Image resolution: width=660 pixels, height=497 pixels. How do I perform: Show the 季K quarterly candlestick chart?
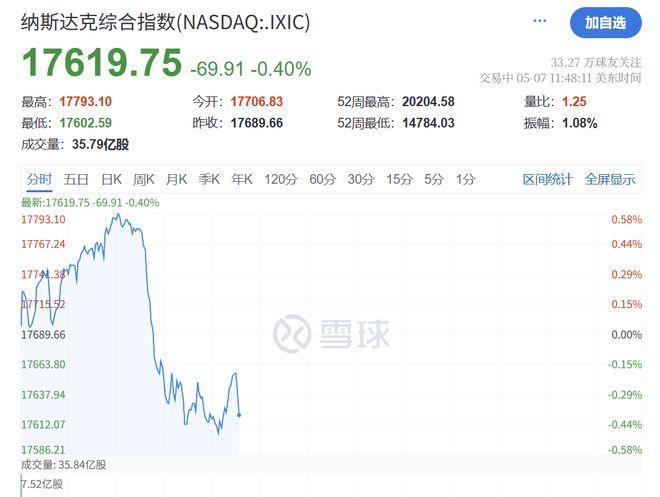(x=209, y=179)
